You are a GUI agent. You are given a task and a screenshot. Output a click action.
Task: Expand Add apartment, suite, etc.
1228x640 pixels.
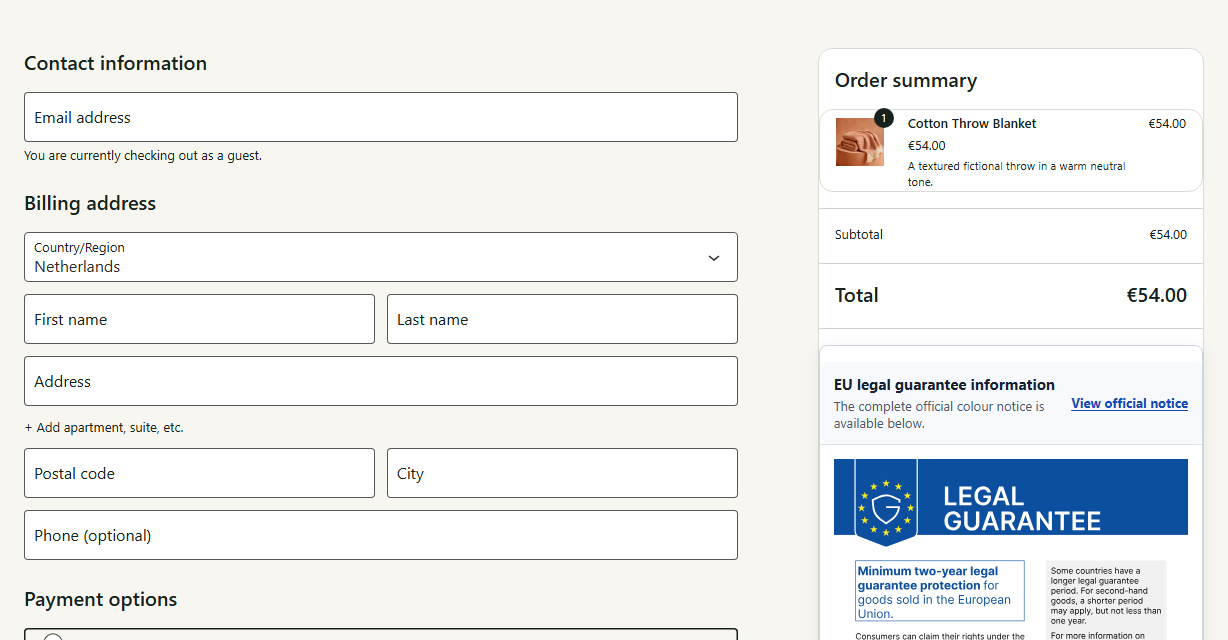[104, 427]
